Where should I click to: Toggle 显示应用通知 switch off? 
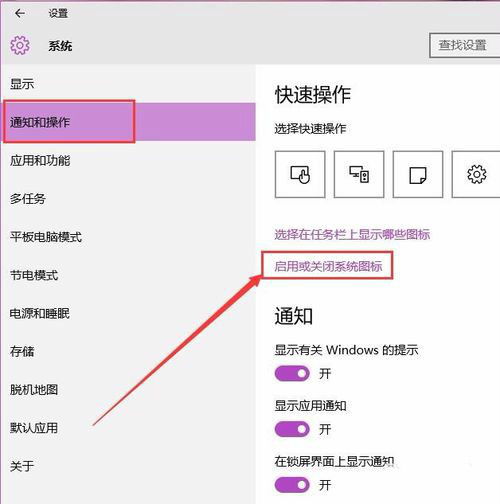(x=292, y=429)
